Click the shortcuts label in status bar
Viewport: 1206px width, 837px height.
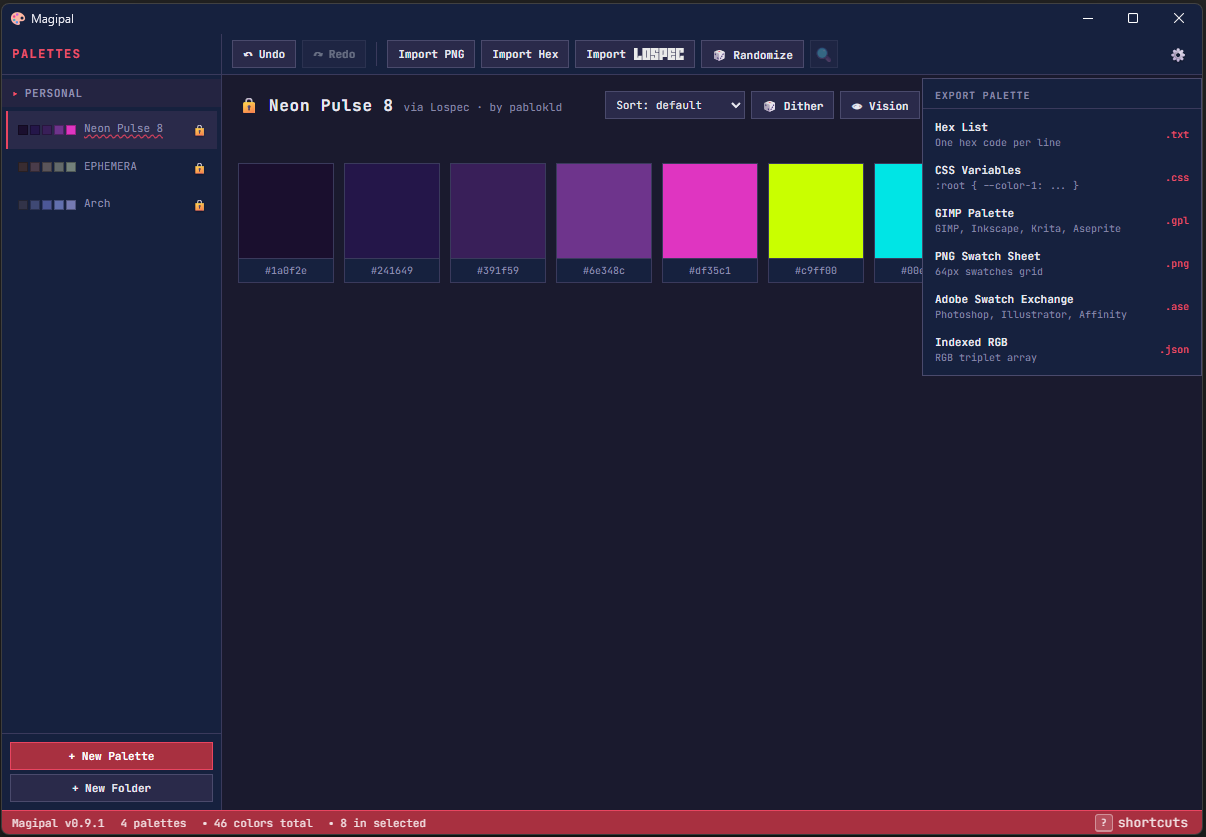[x=1153, y=823]
